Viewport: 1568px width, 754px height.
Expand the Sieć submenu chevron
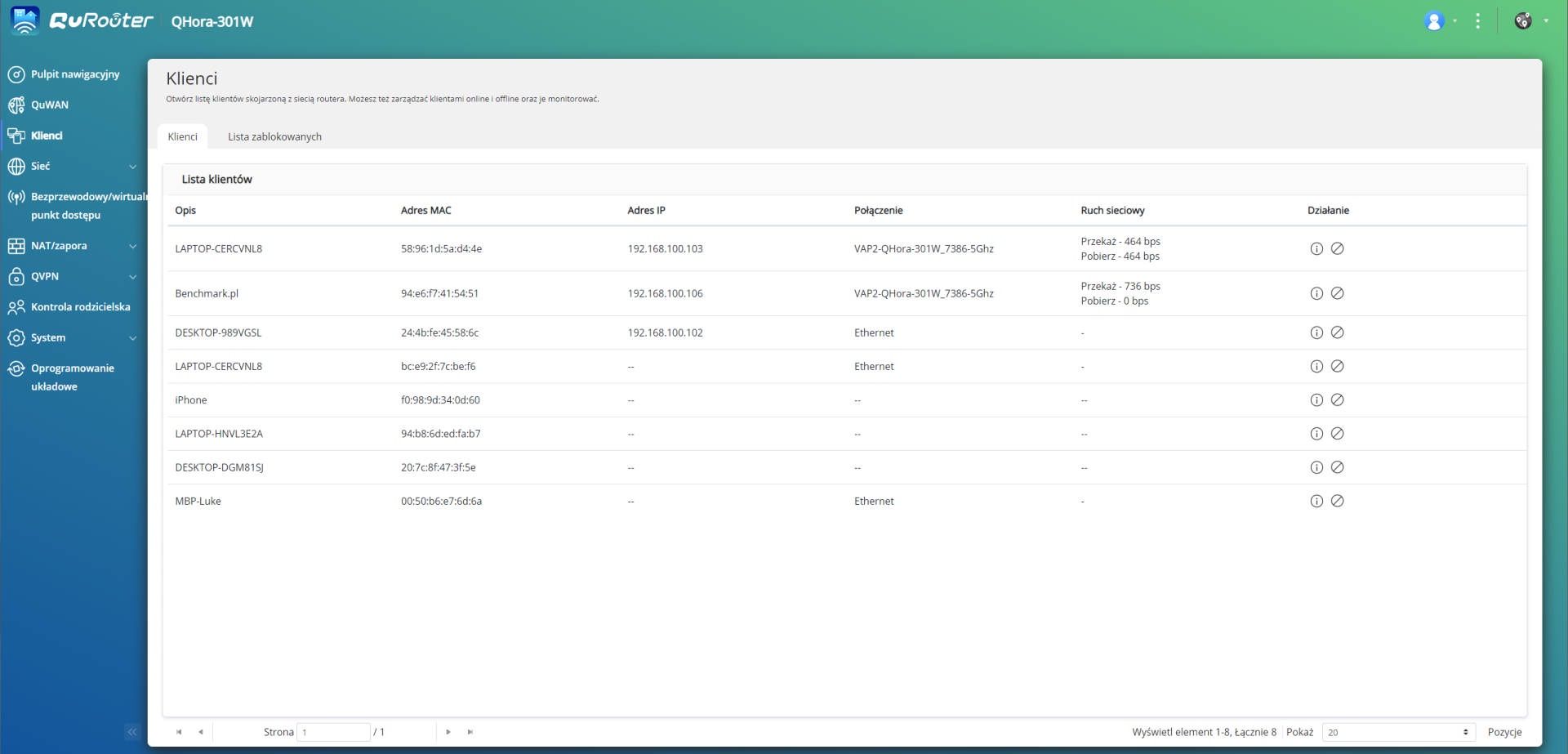133,167
